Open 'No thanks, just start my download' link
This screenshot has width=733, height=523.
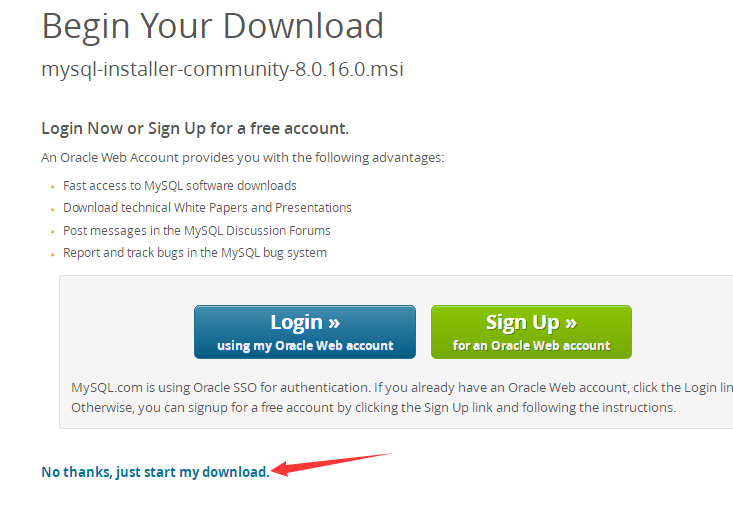tap(155, 472)
